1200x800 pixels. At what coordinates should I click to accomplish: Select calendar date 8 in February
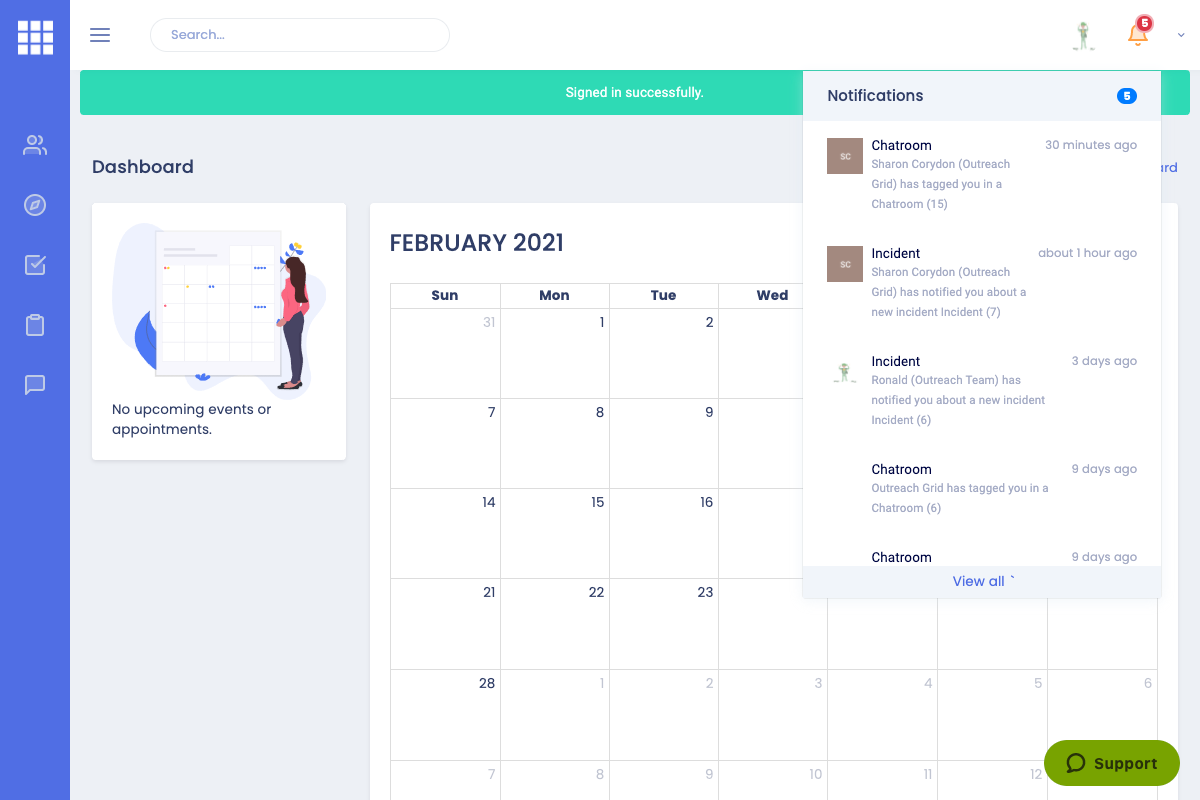[x=555, y=443]
